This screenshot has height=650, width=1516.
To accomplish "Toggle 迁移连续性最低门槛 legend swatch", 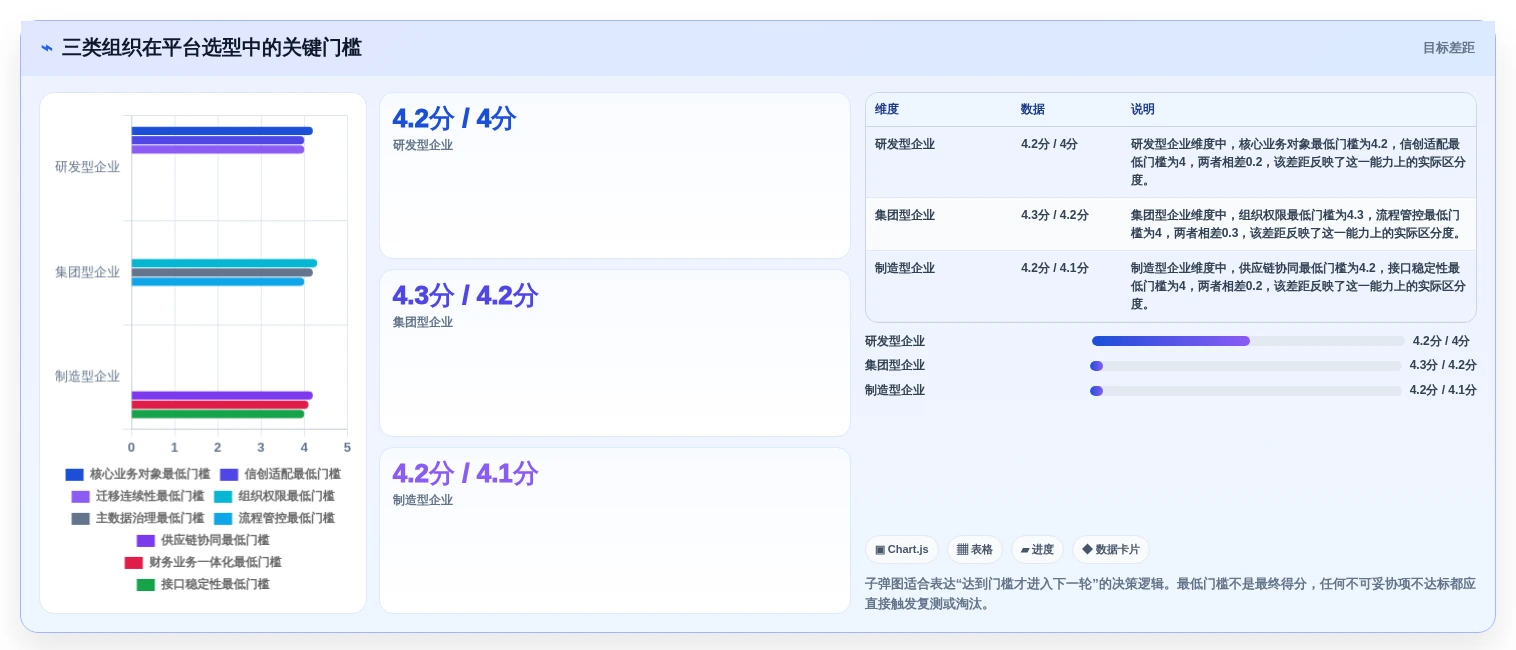I will (80, 497).
